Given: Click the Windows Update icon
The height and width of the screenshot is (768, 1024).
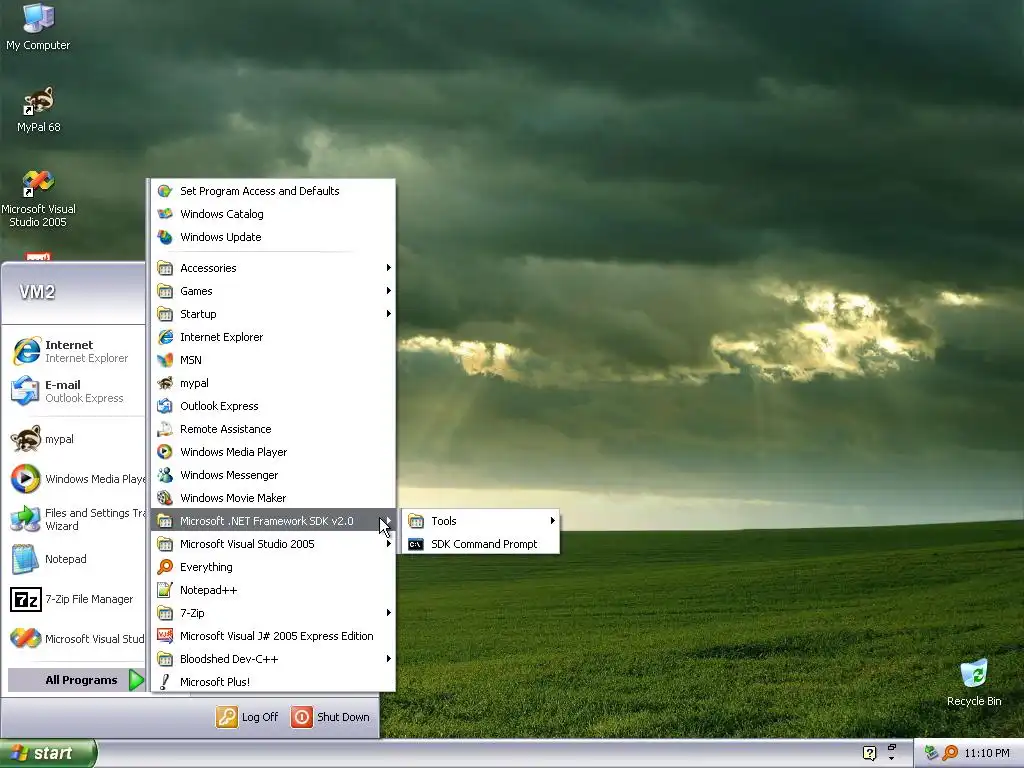Looking at the screenshot, I should coord(165,237).
